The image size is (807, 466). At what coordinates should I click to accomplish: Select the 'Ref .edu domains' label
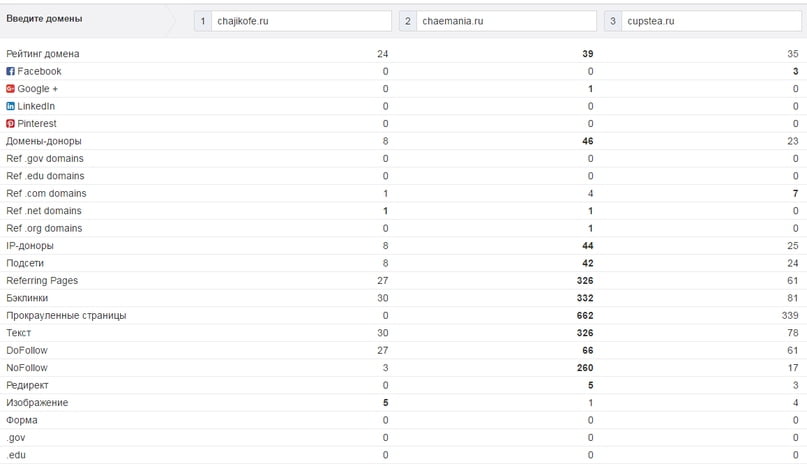click(45, 176)
